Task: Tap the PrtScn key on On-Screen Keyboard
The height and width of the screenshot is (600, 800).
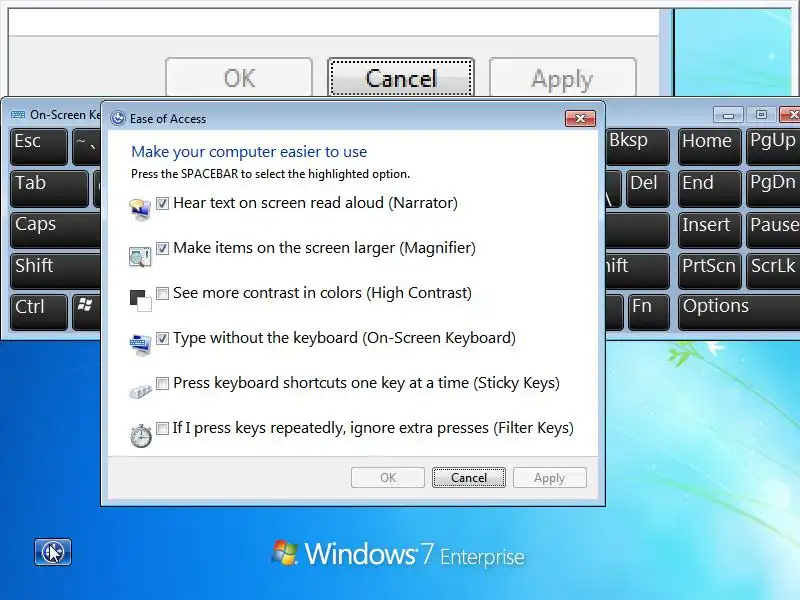Action: coord(709,271)
